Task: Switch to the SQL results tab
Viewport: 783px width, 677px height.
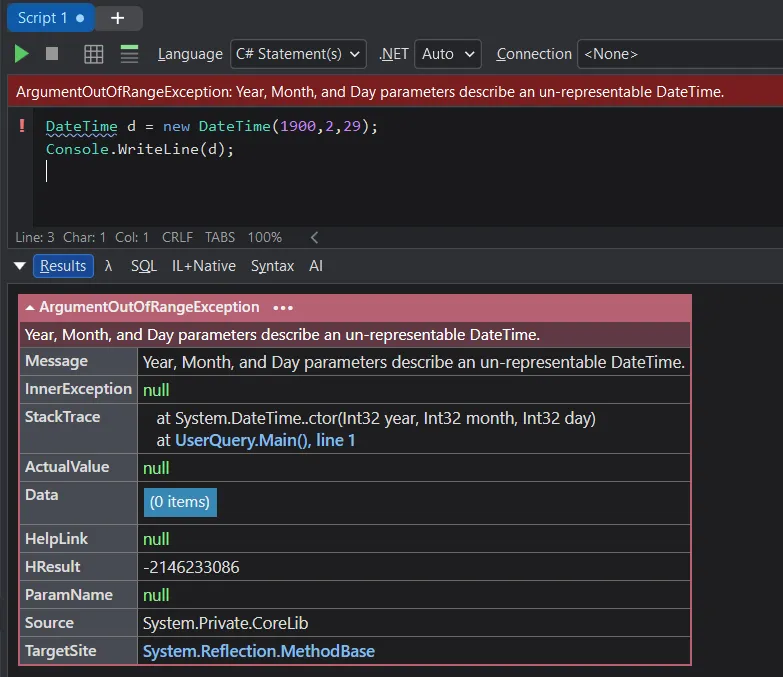Action: (x=144, y=266)
